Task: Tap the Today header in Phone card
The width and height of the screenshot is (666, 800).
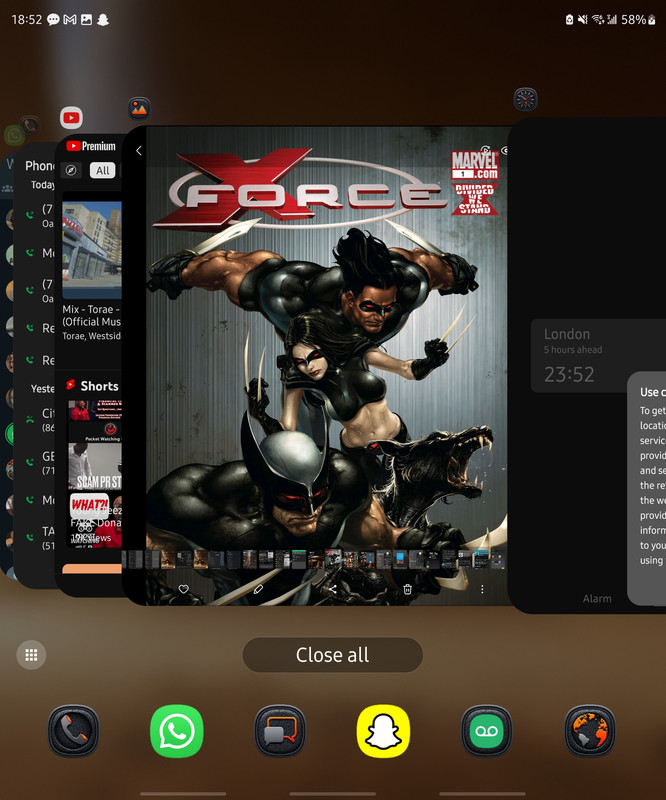Action: coord(43,185)
